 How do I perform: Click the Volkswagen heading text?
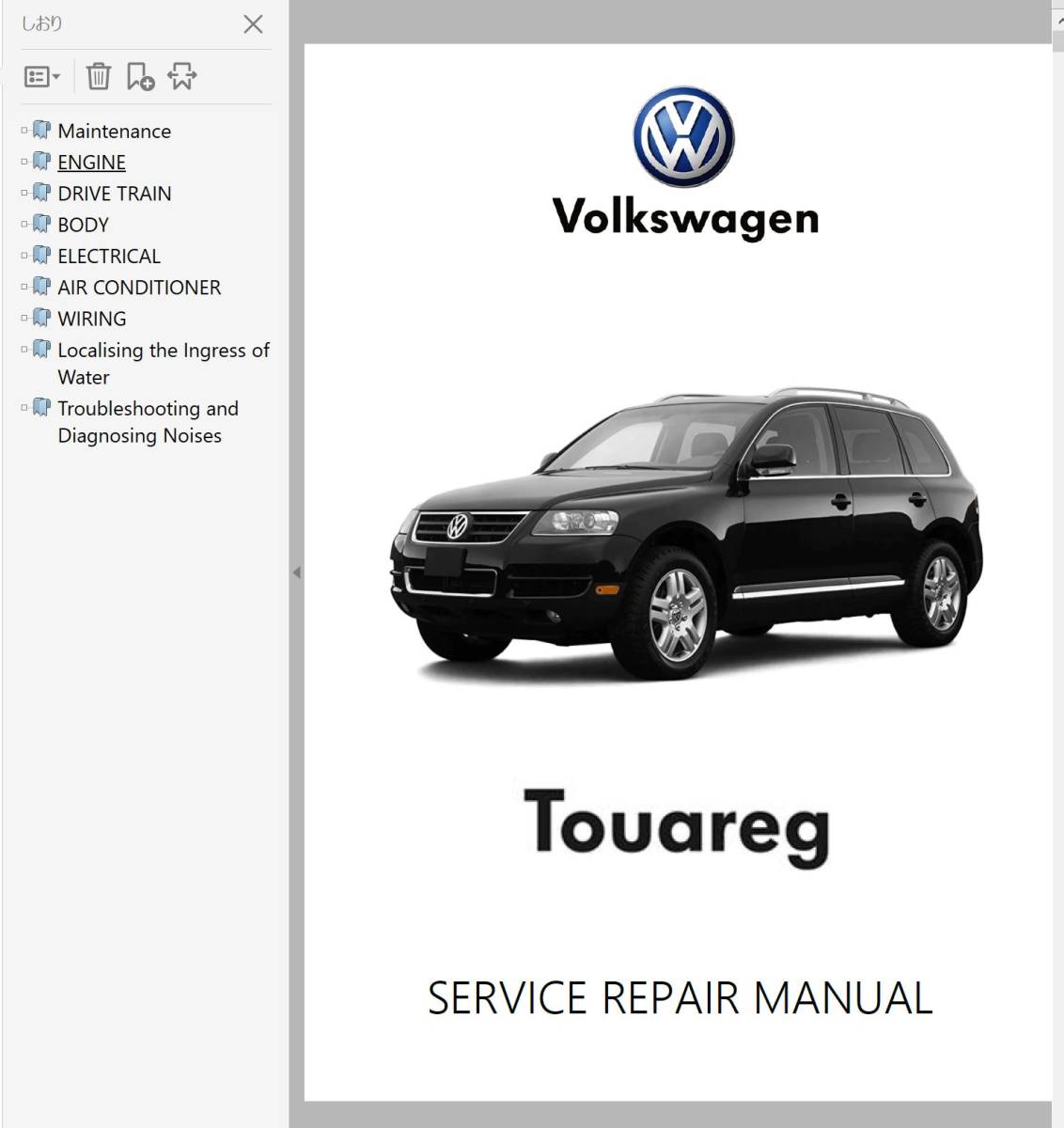click(685, 217)
